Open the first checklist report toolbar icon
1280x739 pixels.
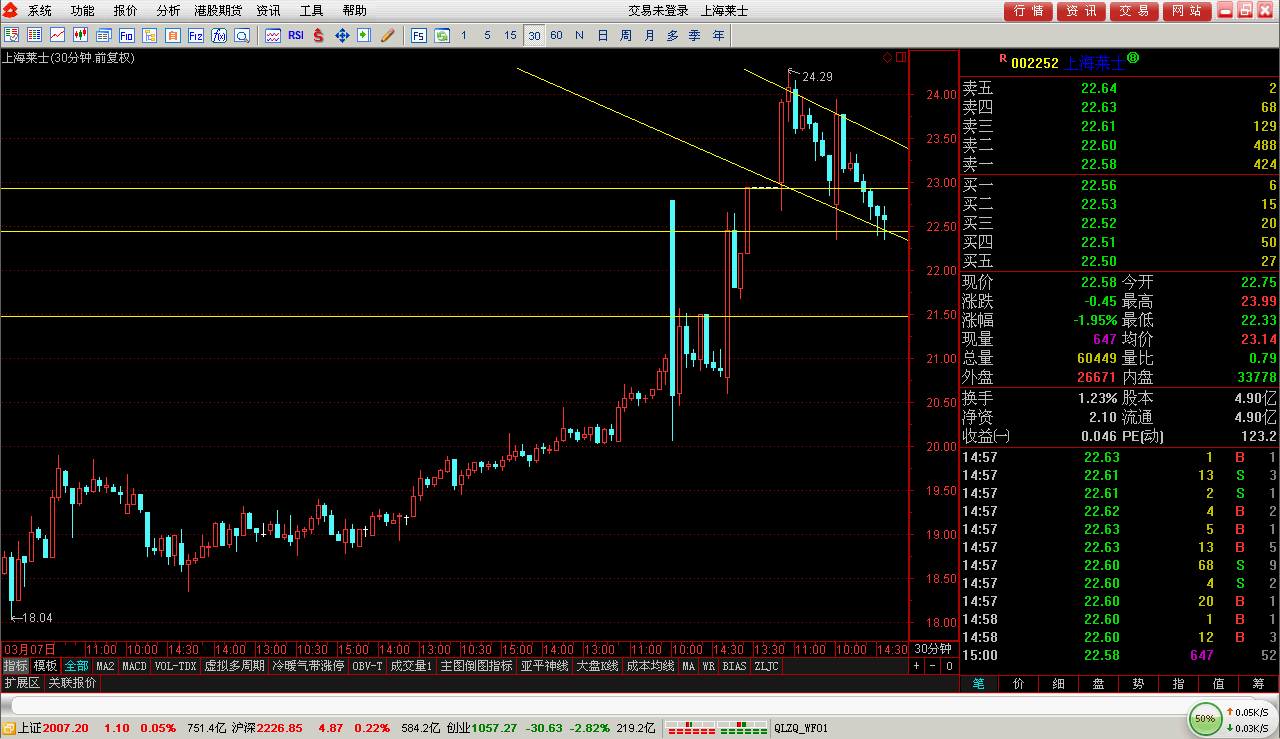point(10,35)
